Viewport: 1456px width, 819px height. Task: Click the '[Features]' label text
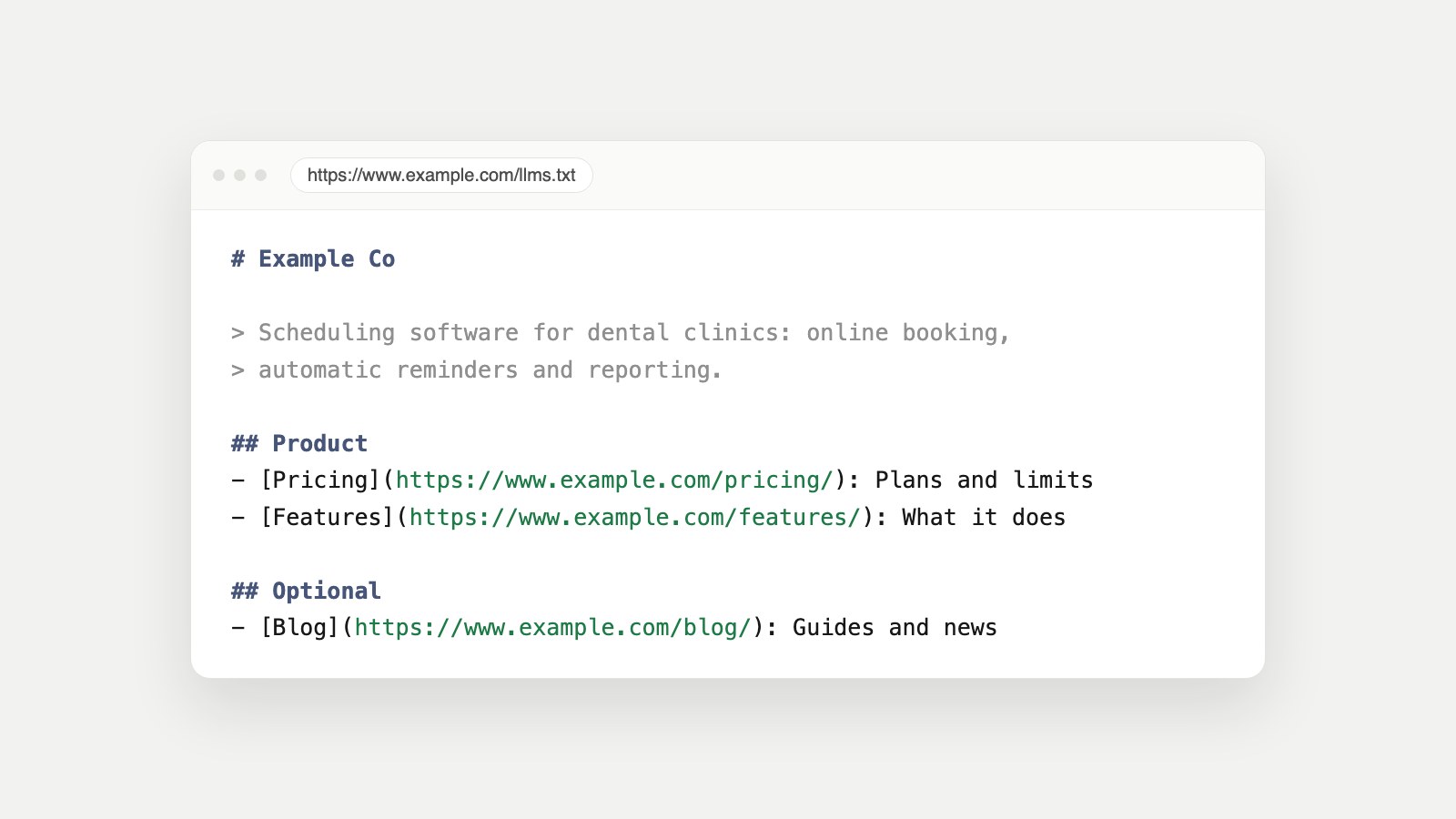click(327, 518)
